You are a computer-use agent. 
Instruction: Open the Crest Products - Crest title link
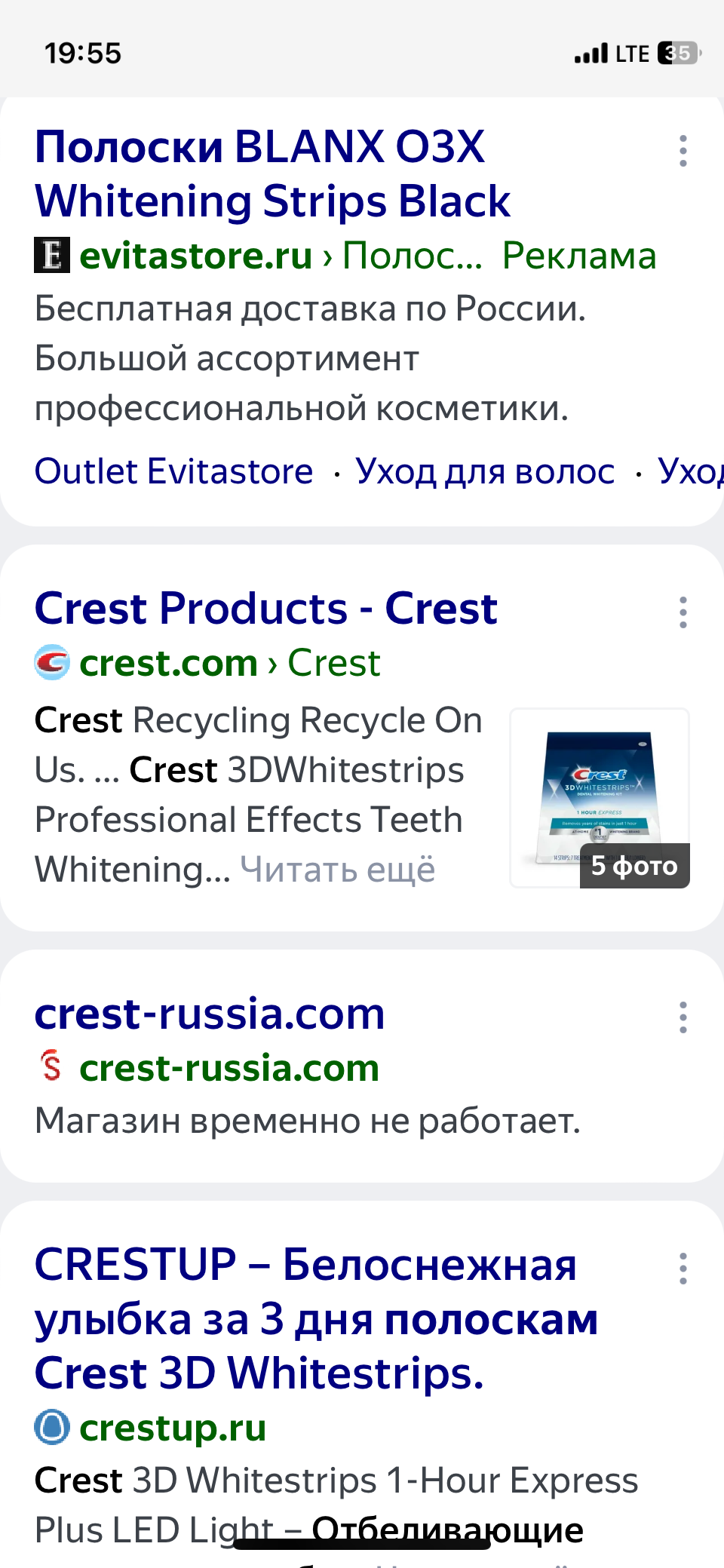266,608
